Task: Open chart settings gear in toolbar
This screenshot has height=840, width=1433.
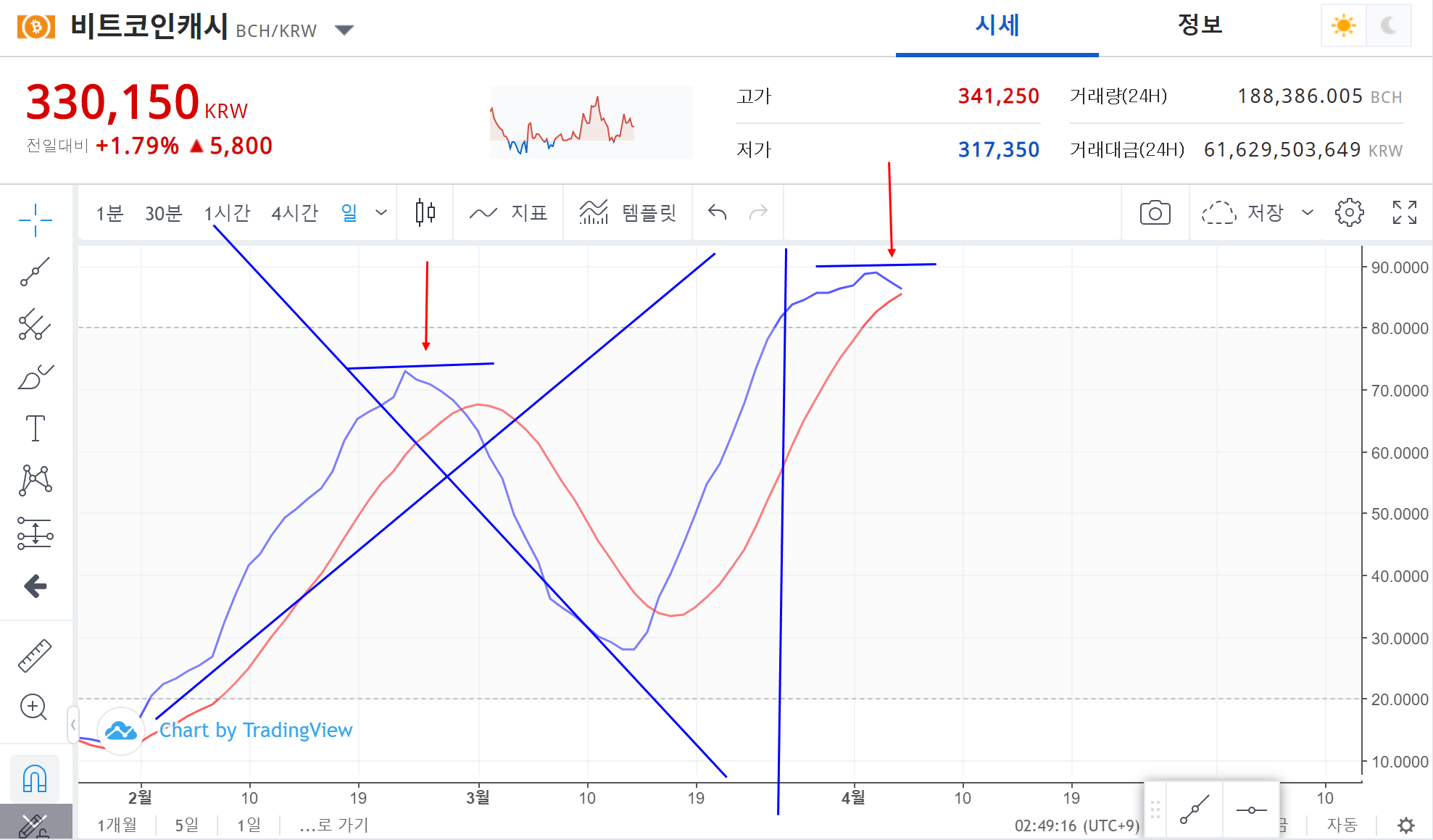Action: pos(1349,212)
